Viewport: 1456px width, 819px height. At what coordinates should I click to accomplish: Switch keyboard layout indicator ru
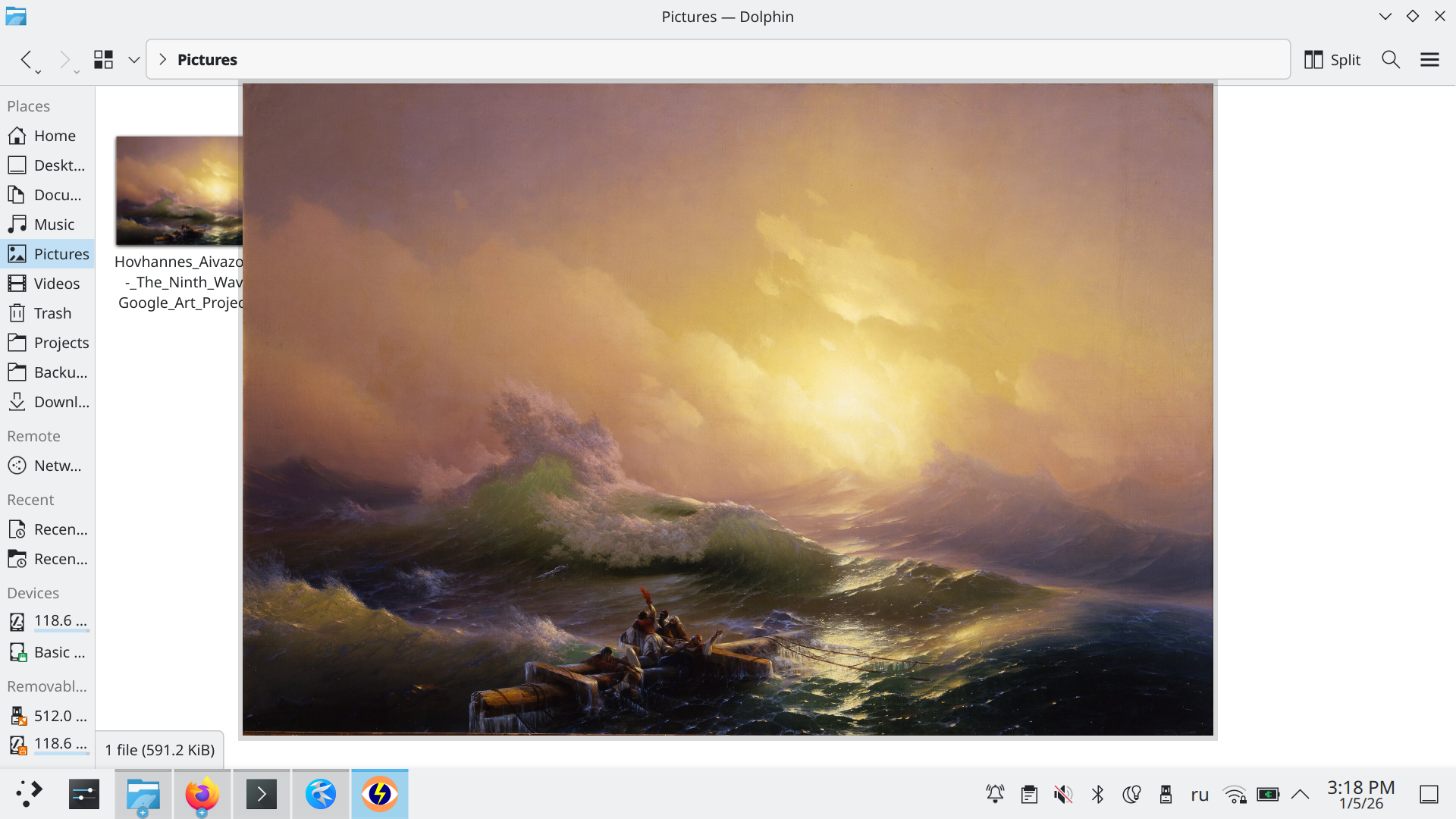tap(1199, 794)
